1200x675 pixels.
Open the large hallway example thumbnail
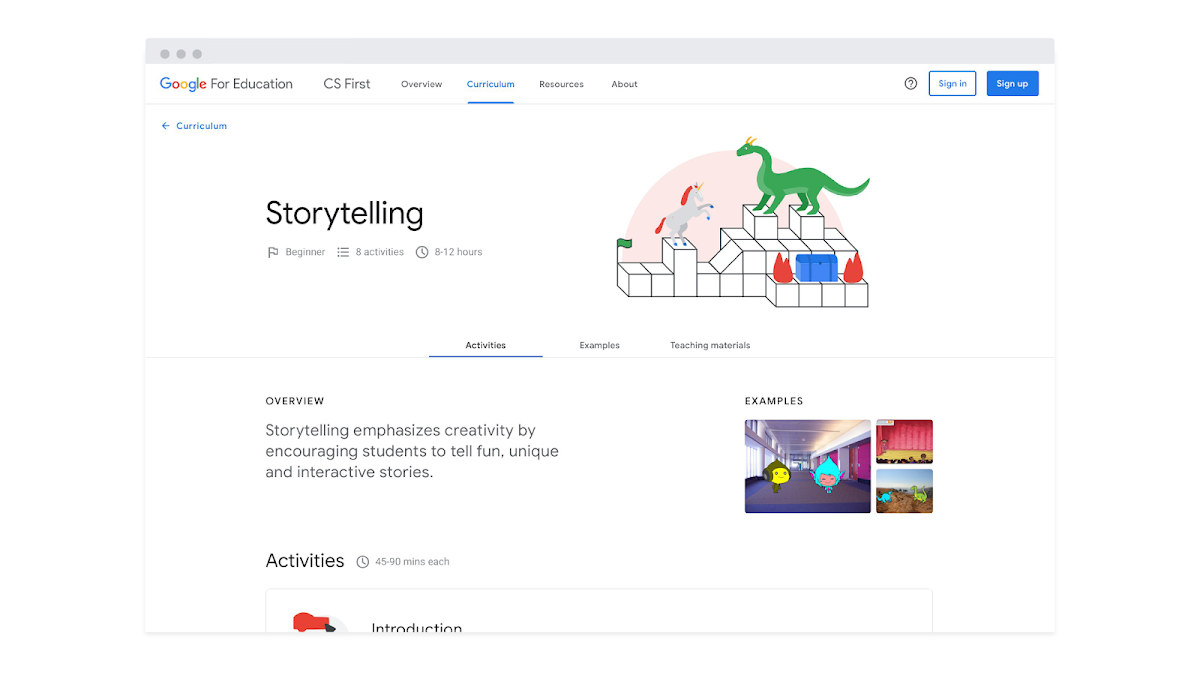[807, 466]
